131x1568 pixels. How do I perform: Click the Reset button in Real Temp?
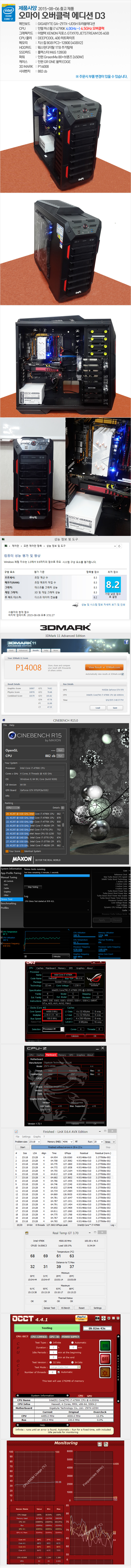pos(82,1308)
